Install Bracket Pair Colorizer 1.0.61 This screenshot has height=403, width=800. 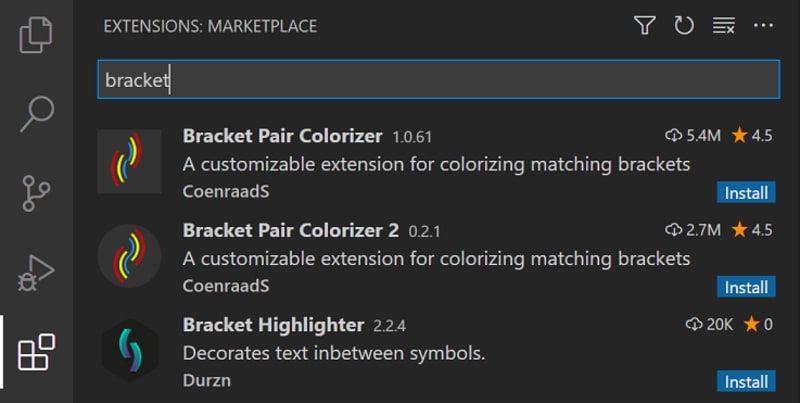[746, 192]
